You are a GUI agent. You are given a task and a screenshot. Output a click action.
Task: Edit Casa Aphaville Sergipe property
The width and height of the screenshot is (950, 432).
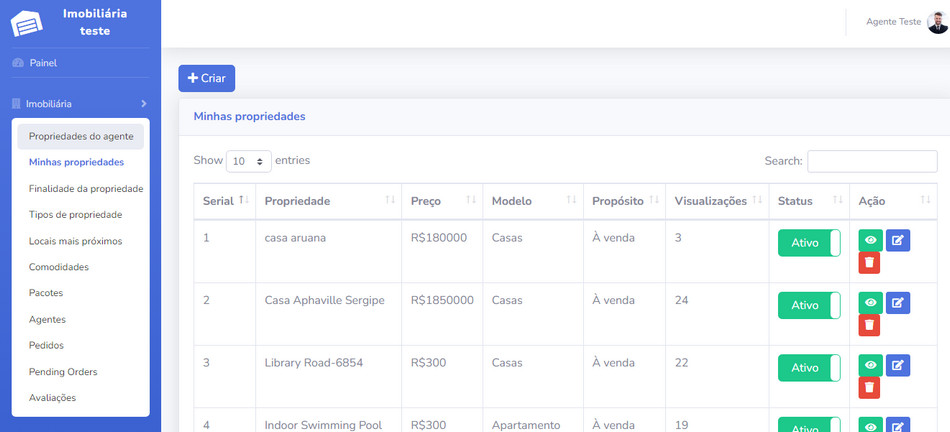pyautogui.click(x=898, y=303)
